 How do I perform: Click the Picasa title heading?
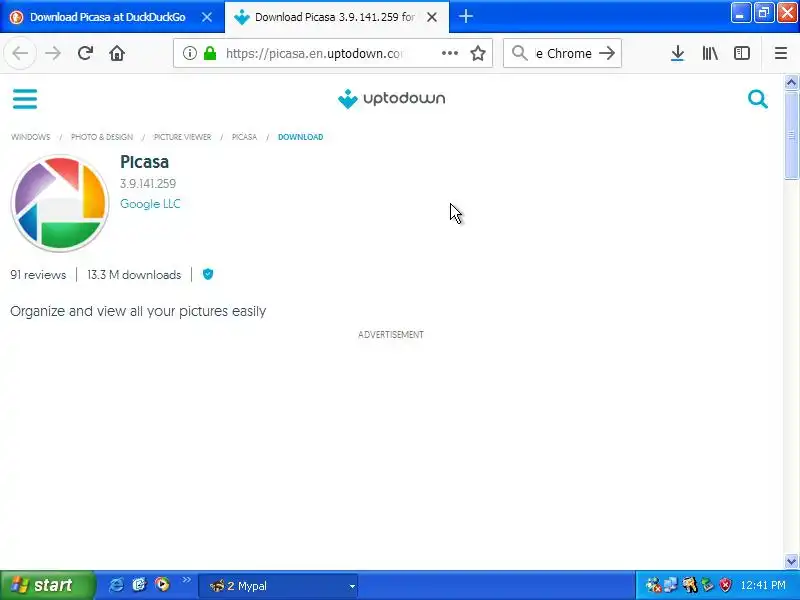point(144,162)
